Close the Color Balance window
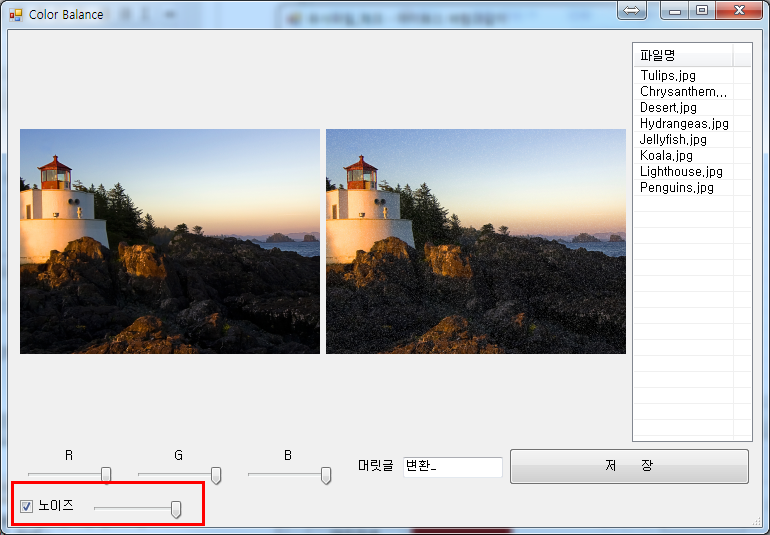The image size is (770, 535). tap(739, 10)
